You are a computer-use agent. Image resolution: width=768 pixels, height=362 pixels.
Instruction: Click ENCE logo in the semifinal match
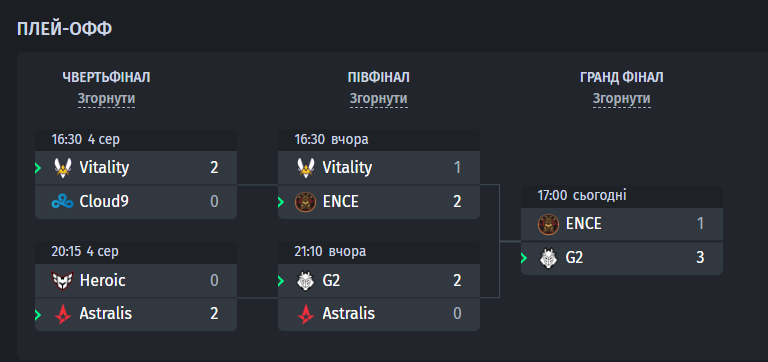pos(306,201)
